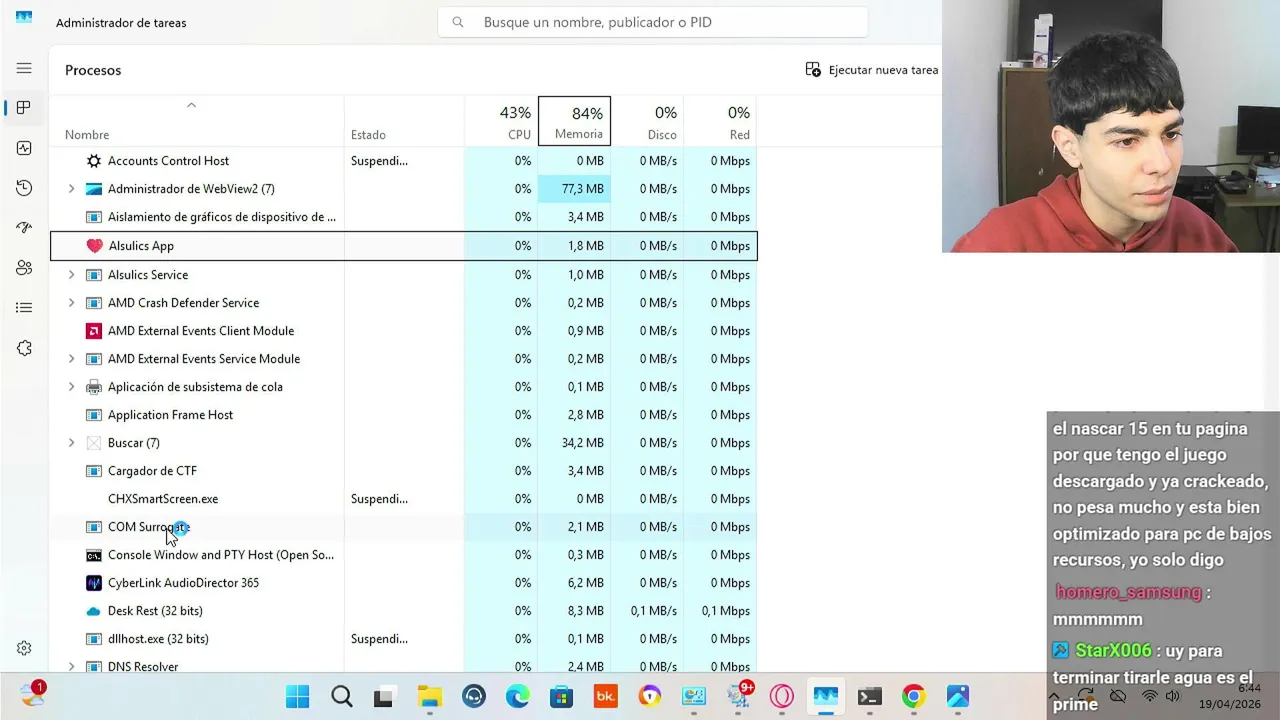Sort by the Disco column header
This screenshot has height=720, width=1280.
coord(647,121)
